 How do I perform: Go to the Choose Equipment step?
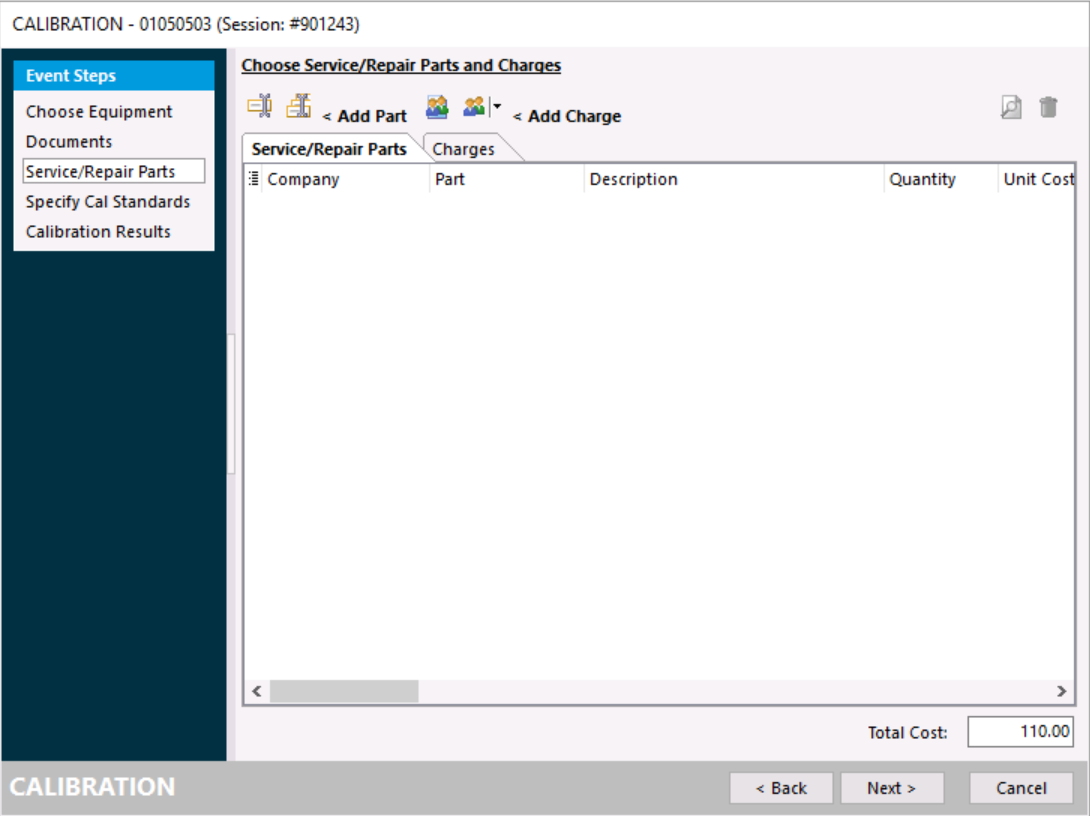pyautogui.click(x=99, y=112)
